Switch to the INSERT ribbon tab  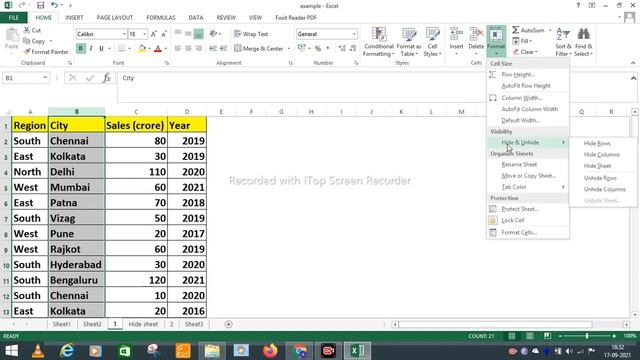coord(74,18)
